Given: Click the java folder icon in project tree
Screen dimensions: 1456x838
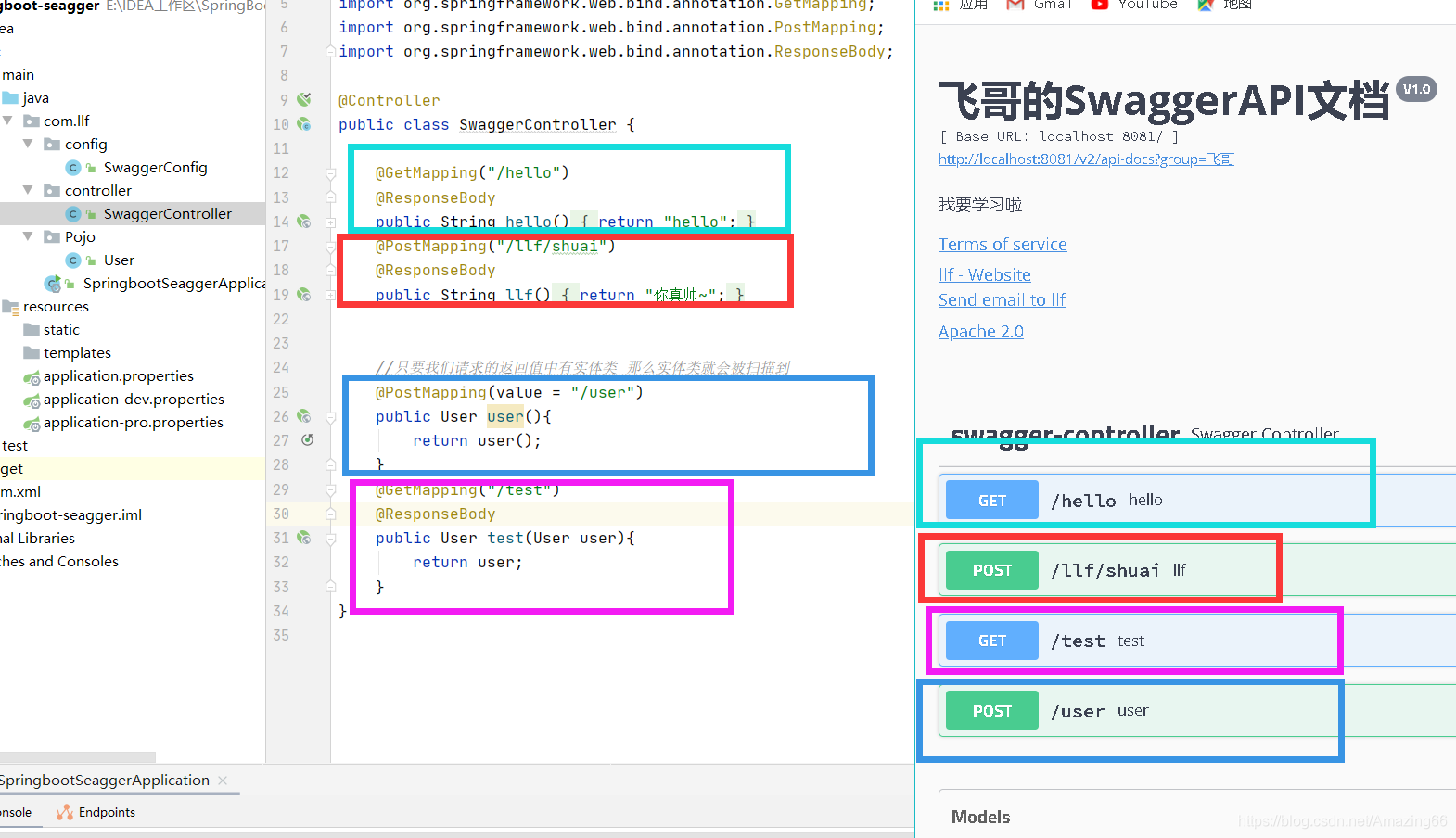Looking at the screenshot, I should click(x=10, y=98).
